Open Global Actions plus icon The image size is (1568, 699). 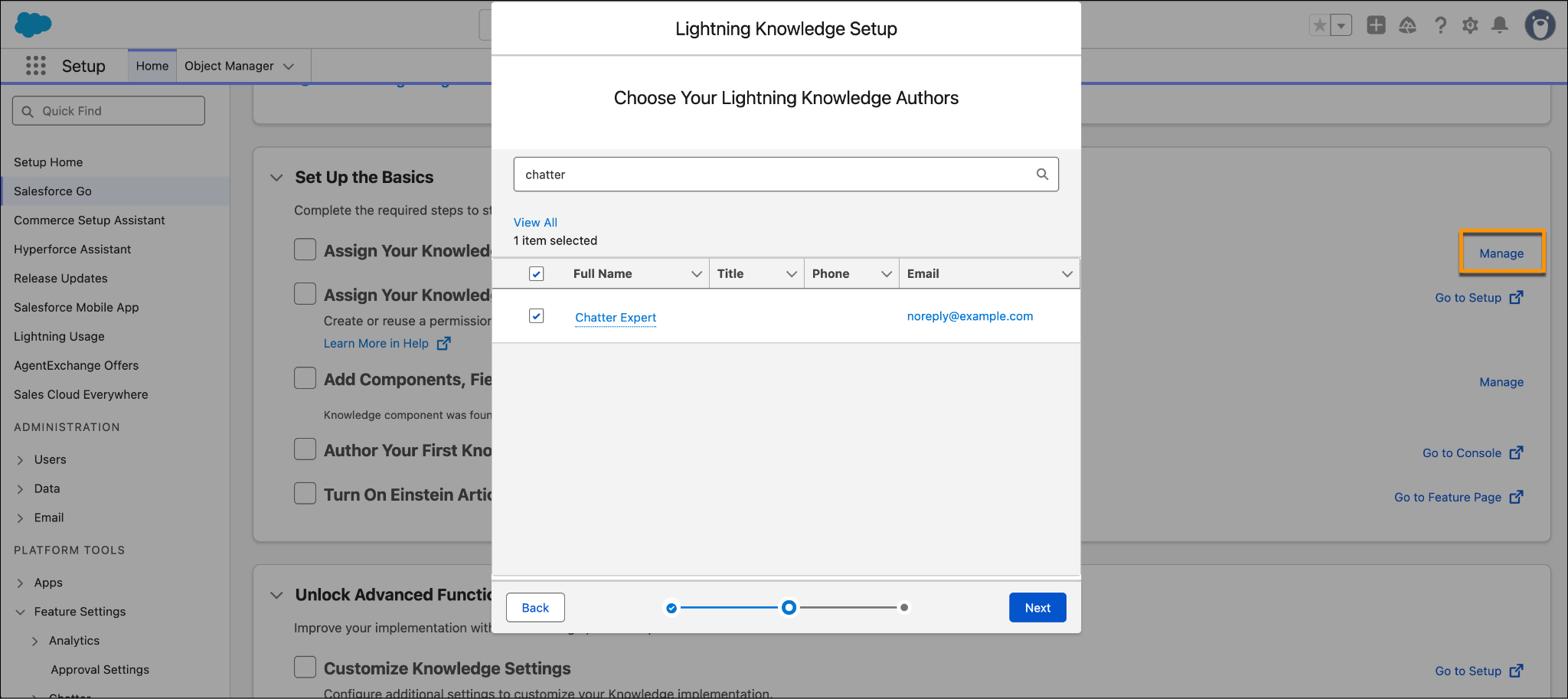point(1376,25)
